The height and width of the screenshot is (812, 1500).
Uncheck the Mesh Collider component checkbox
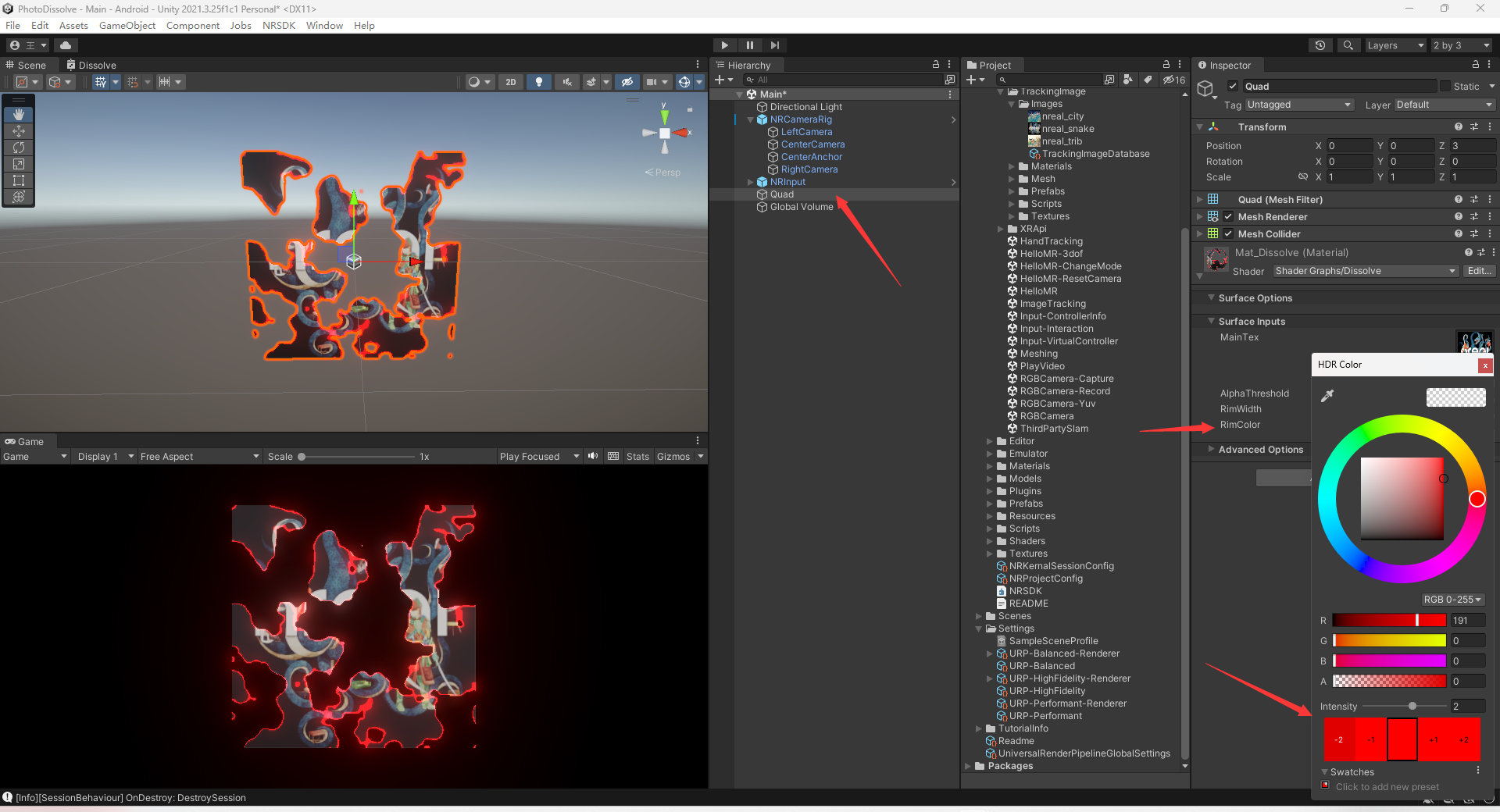1228,234
